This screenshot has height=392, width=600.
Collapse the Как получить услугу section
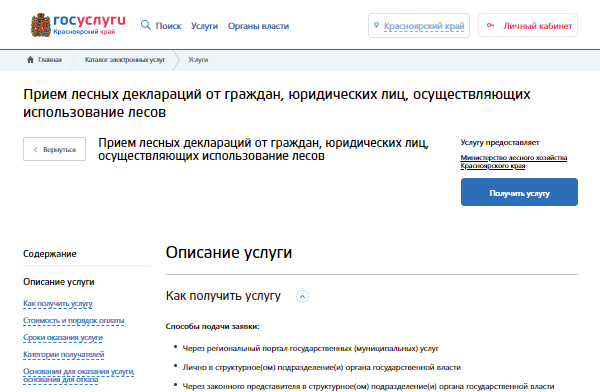(302, 296)
